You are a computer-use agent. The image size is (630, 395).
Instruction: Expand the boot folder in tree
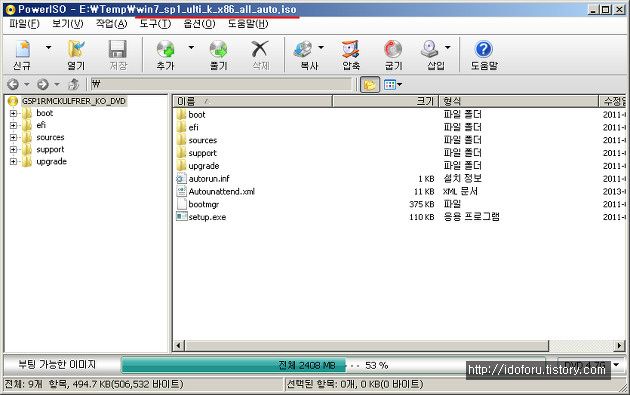click(13, 113)
